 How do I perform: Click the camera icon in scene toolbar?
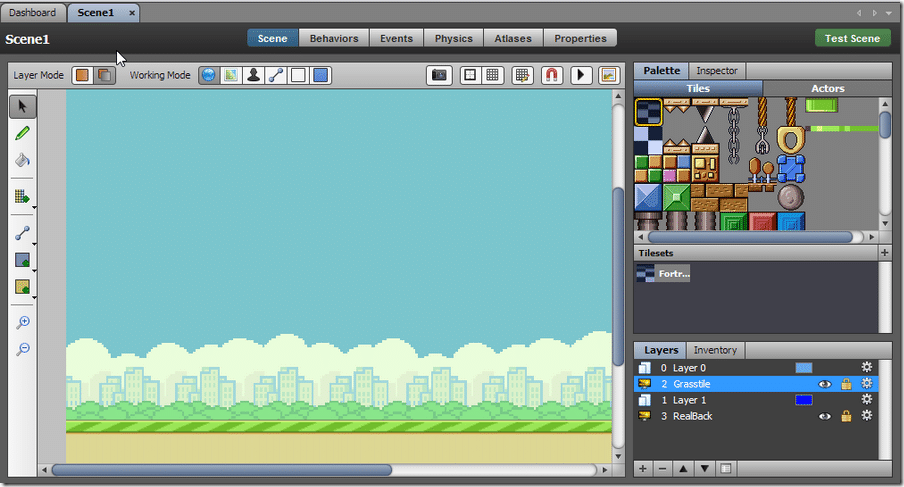tap(439, 75)
